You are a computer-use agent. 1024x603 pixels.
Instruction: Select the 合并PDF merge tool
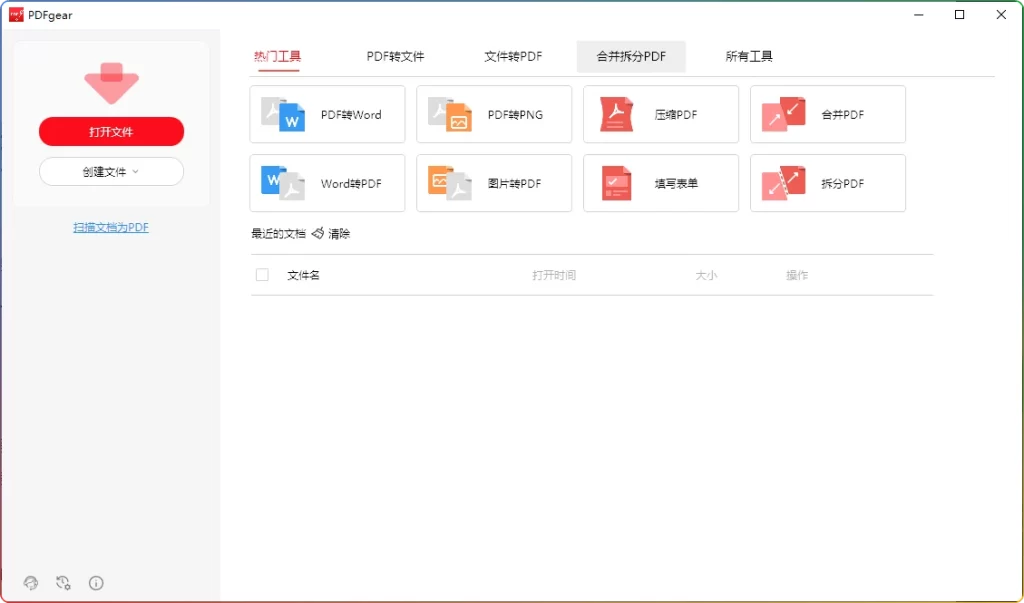point(827,114)
